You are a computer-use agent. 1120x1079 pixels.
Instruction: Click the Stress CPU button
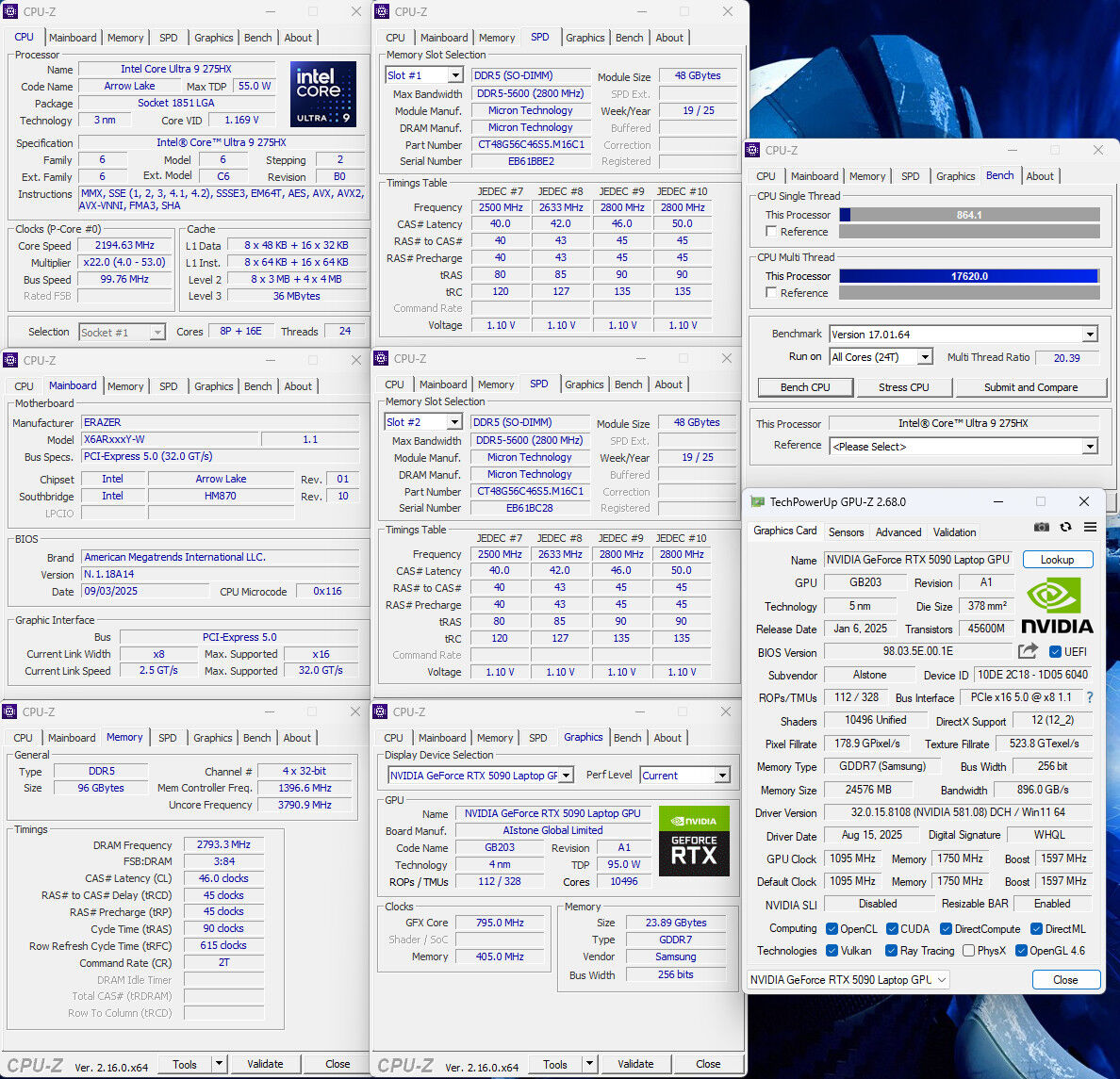(x=903, y=387)
